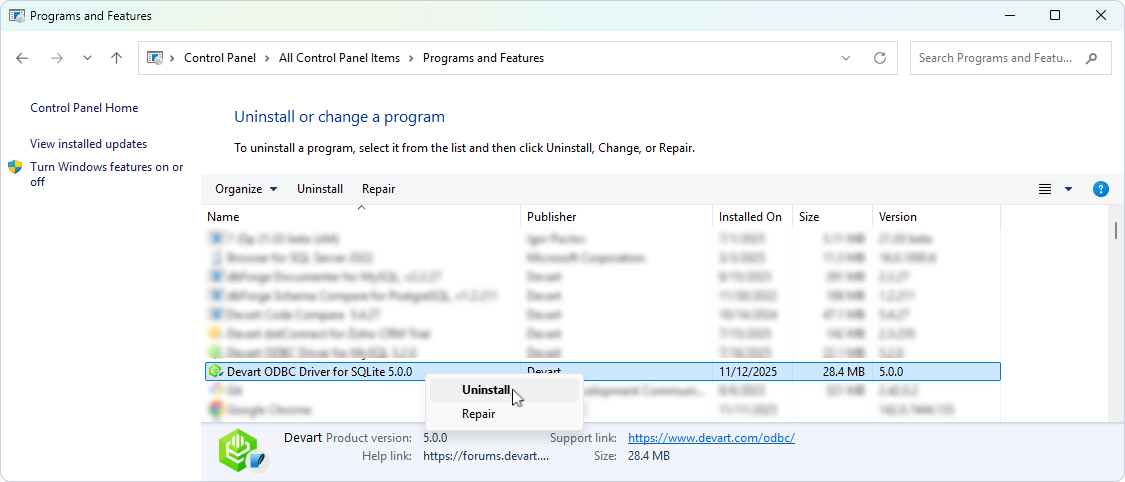Open more view options dropdown arrow
This screenshot has height=482, width=1125.
point(1068,189)
